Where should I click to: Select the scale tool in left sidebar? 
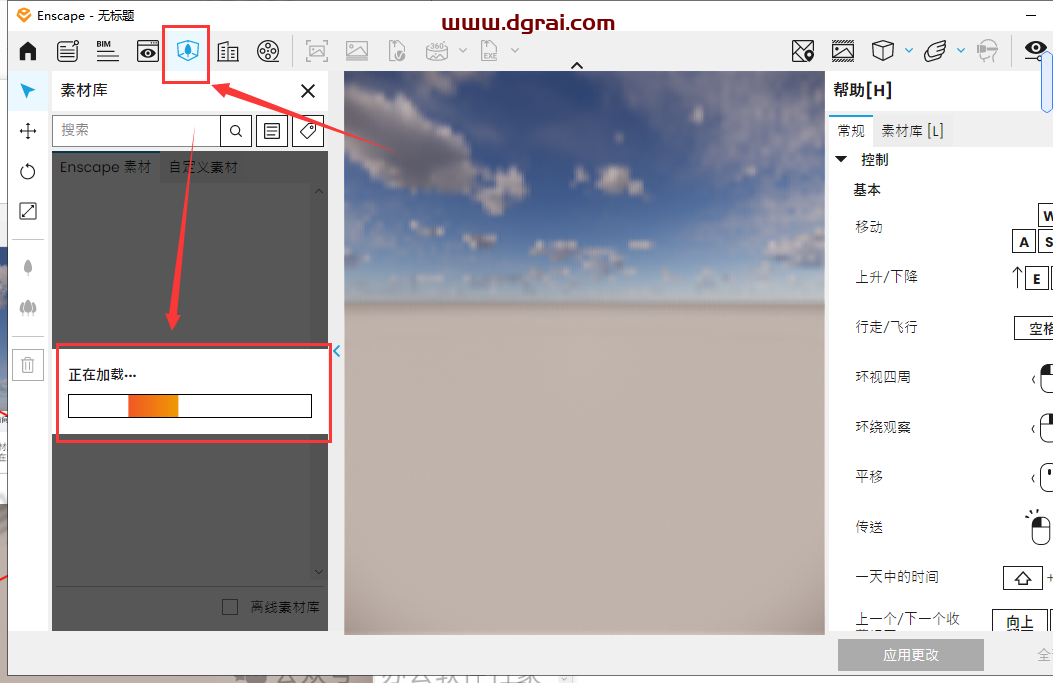coord(28,211)
